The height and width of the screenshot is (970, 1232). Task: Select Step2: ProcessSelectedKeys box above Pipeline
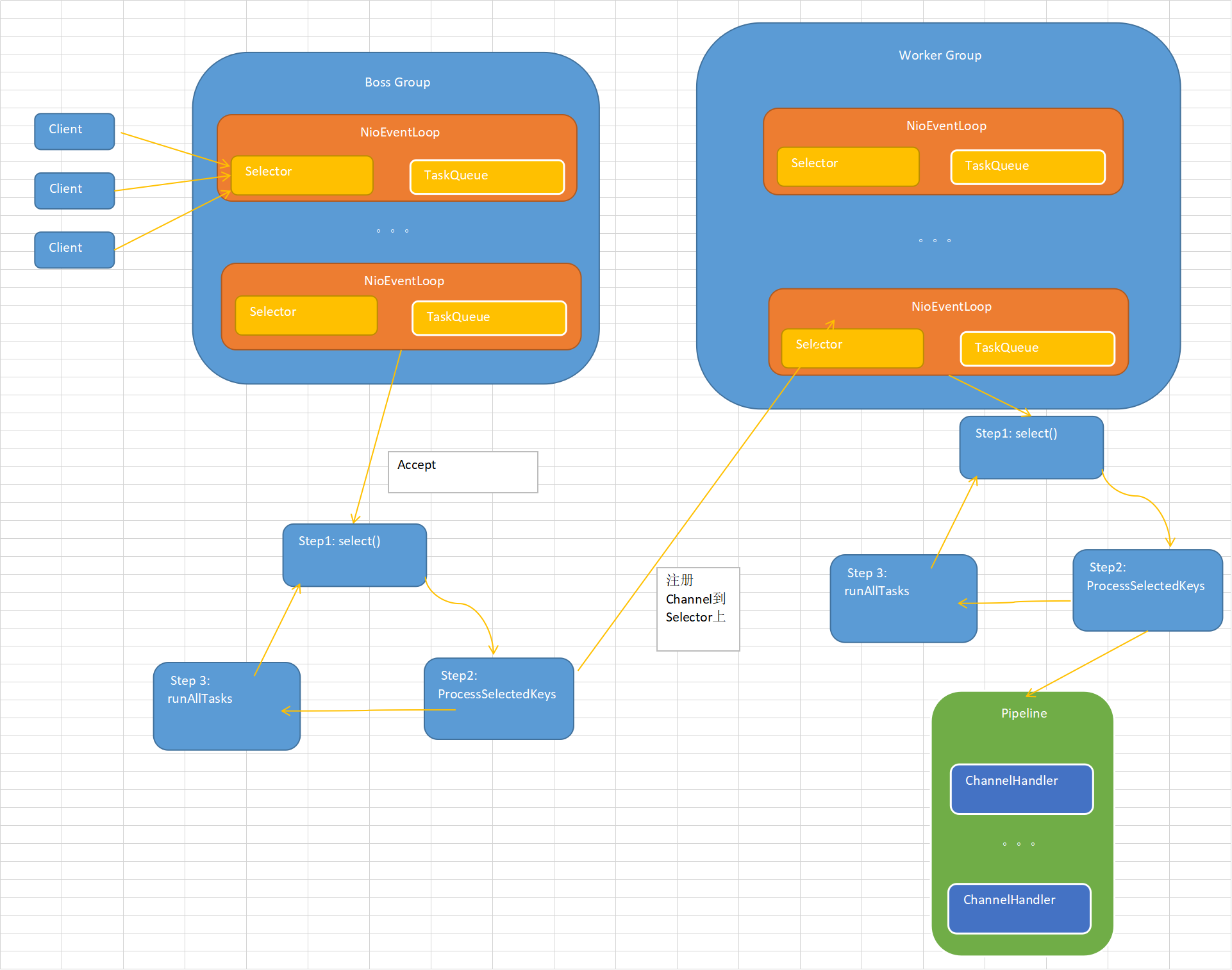click(x=1147, y=591)
